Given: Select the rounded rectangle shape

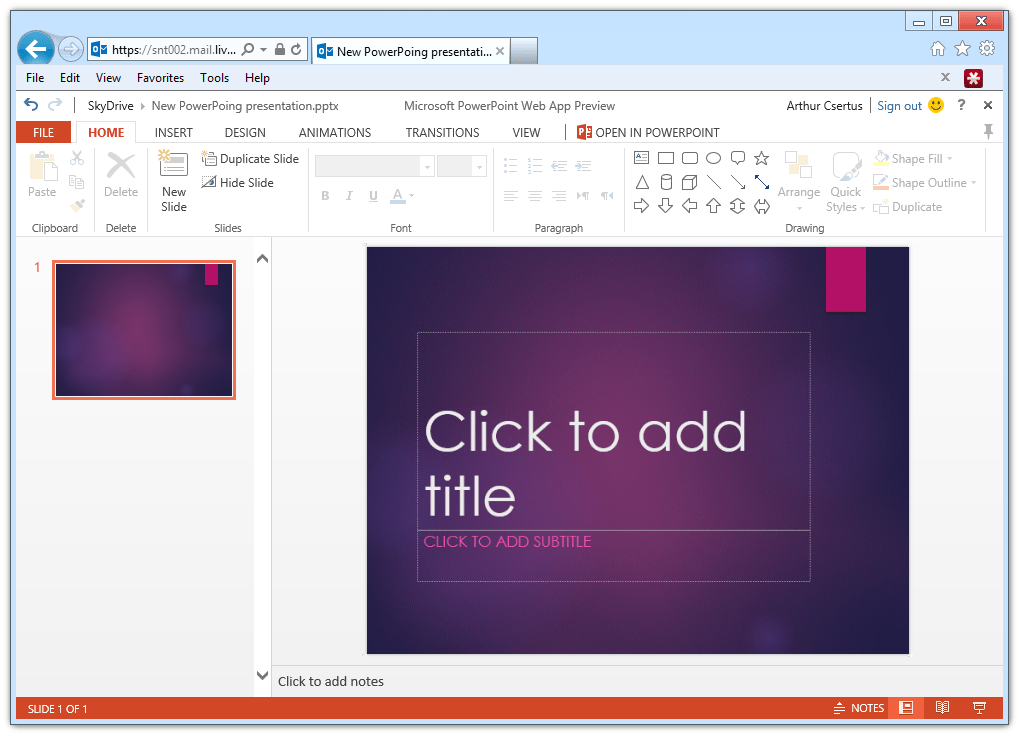Looking at the screenshot, I should click(x=690, y=158).
